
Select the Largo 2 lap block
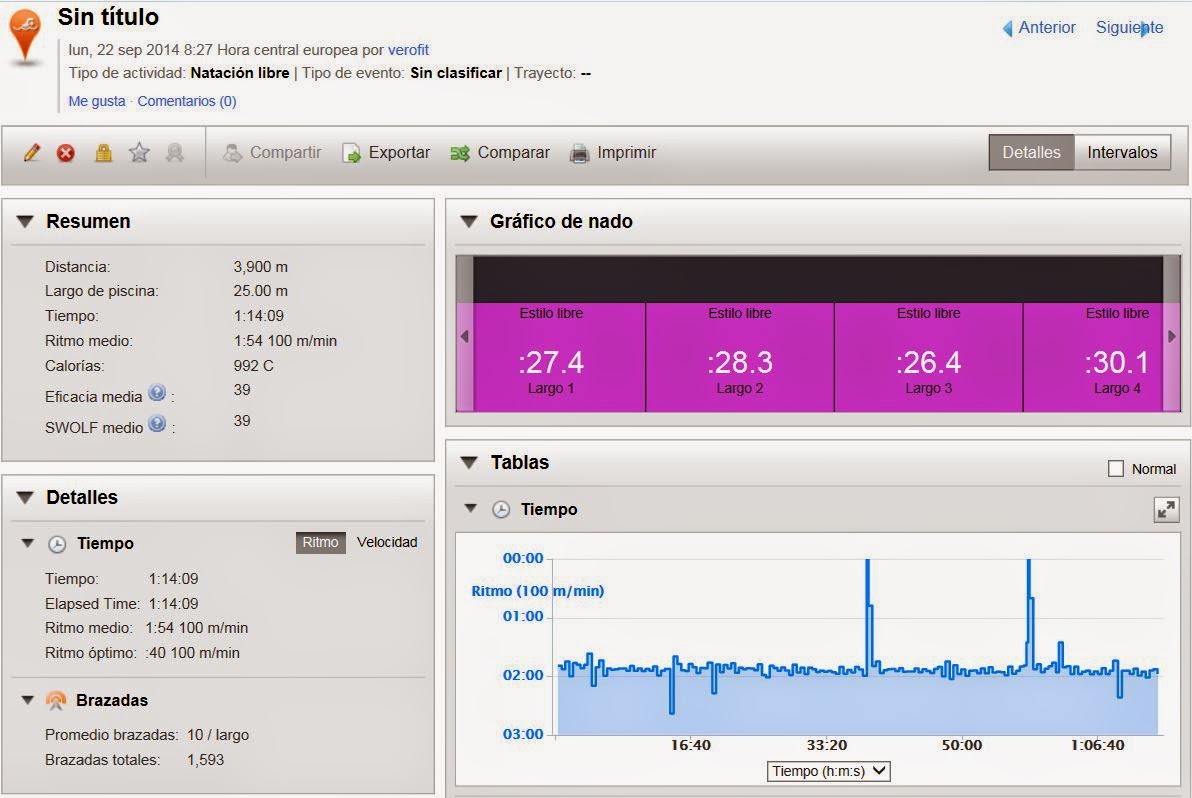click(x=740, y=358)
